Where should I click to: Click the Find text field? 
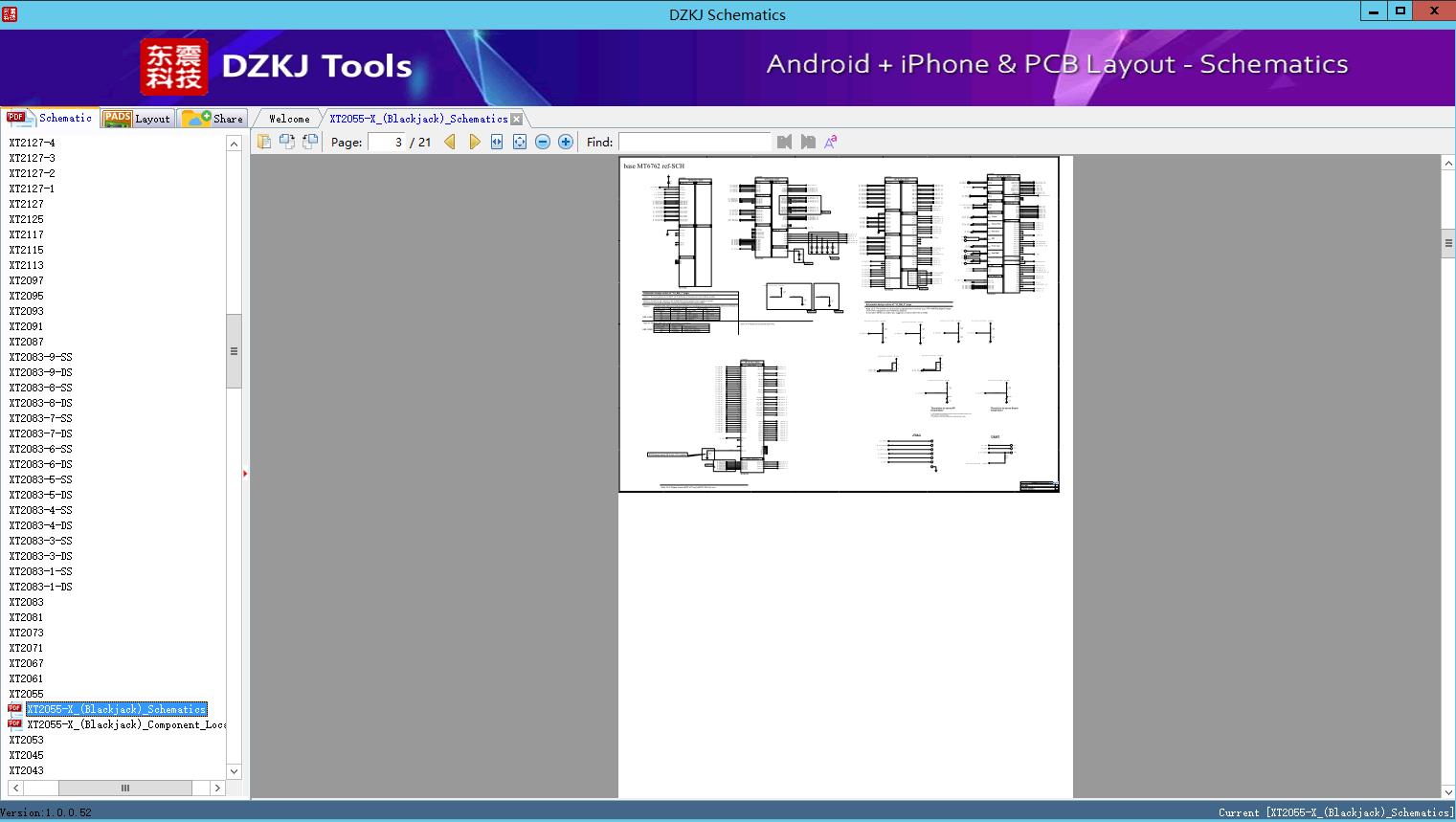pos(694,142)
